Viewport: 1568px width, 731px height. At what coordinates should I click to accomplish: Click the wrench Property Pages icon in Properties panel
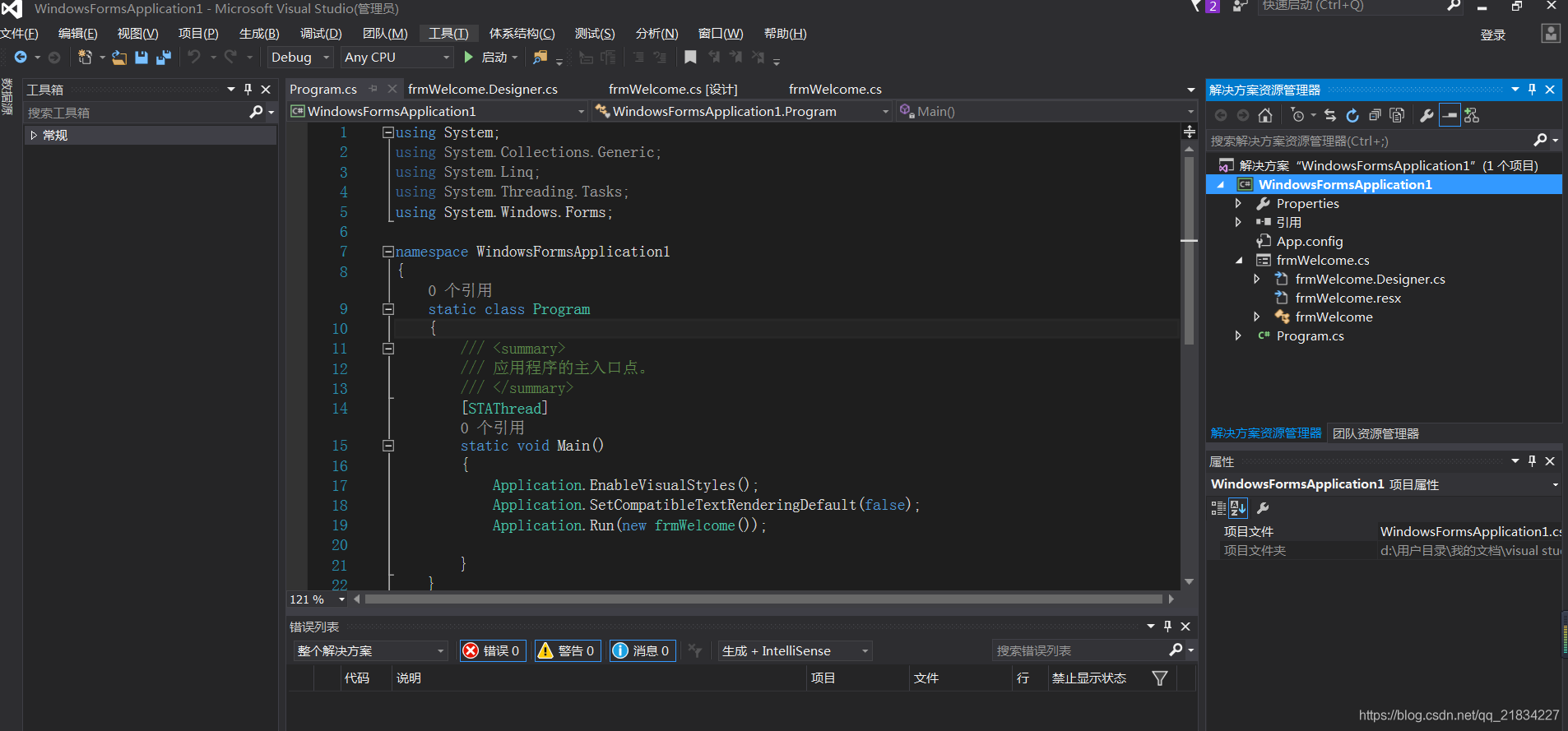[x=1264, y=508]
